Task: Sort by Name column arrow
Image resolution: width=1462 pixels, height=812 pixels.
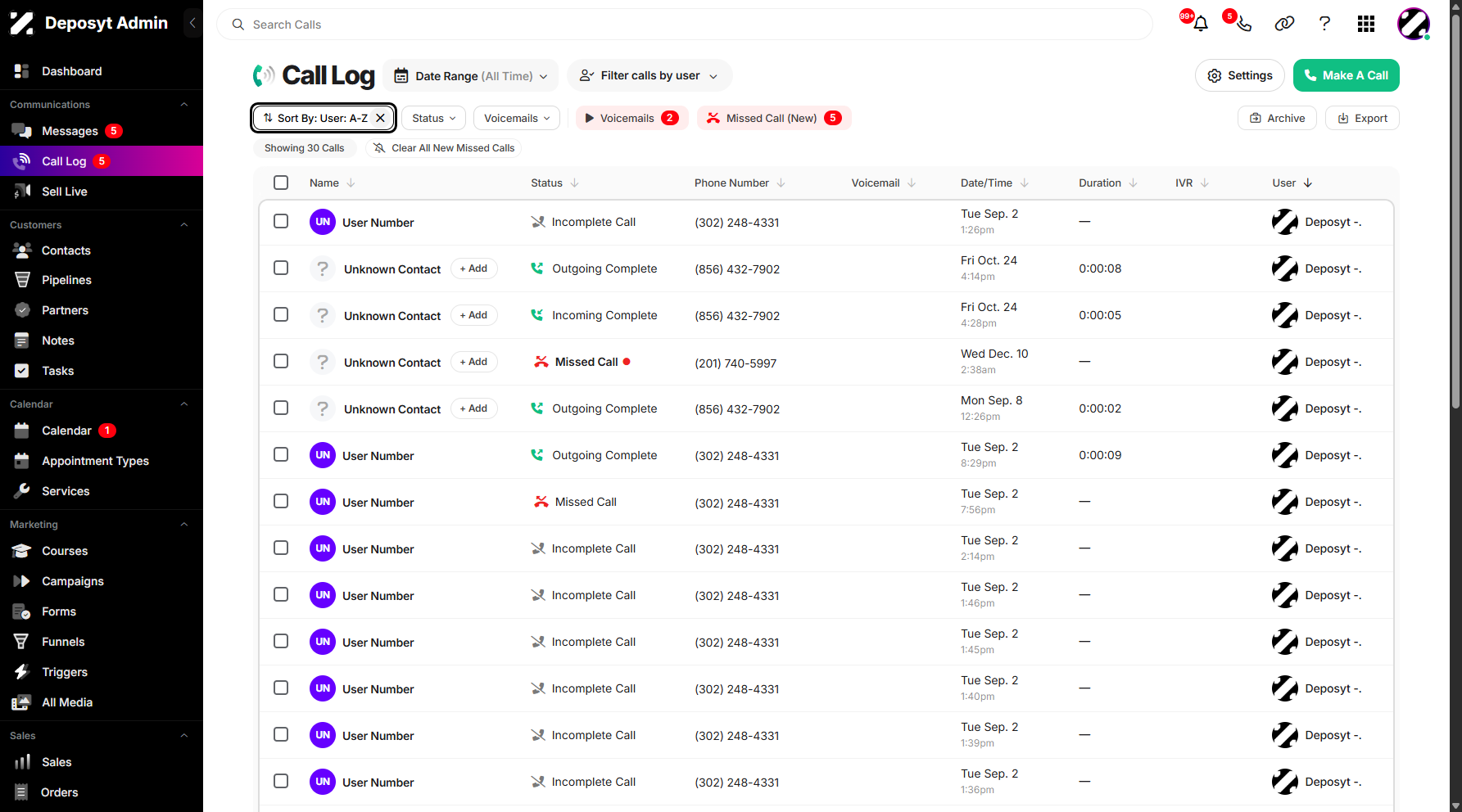Action: (351, 183)
